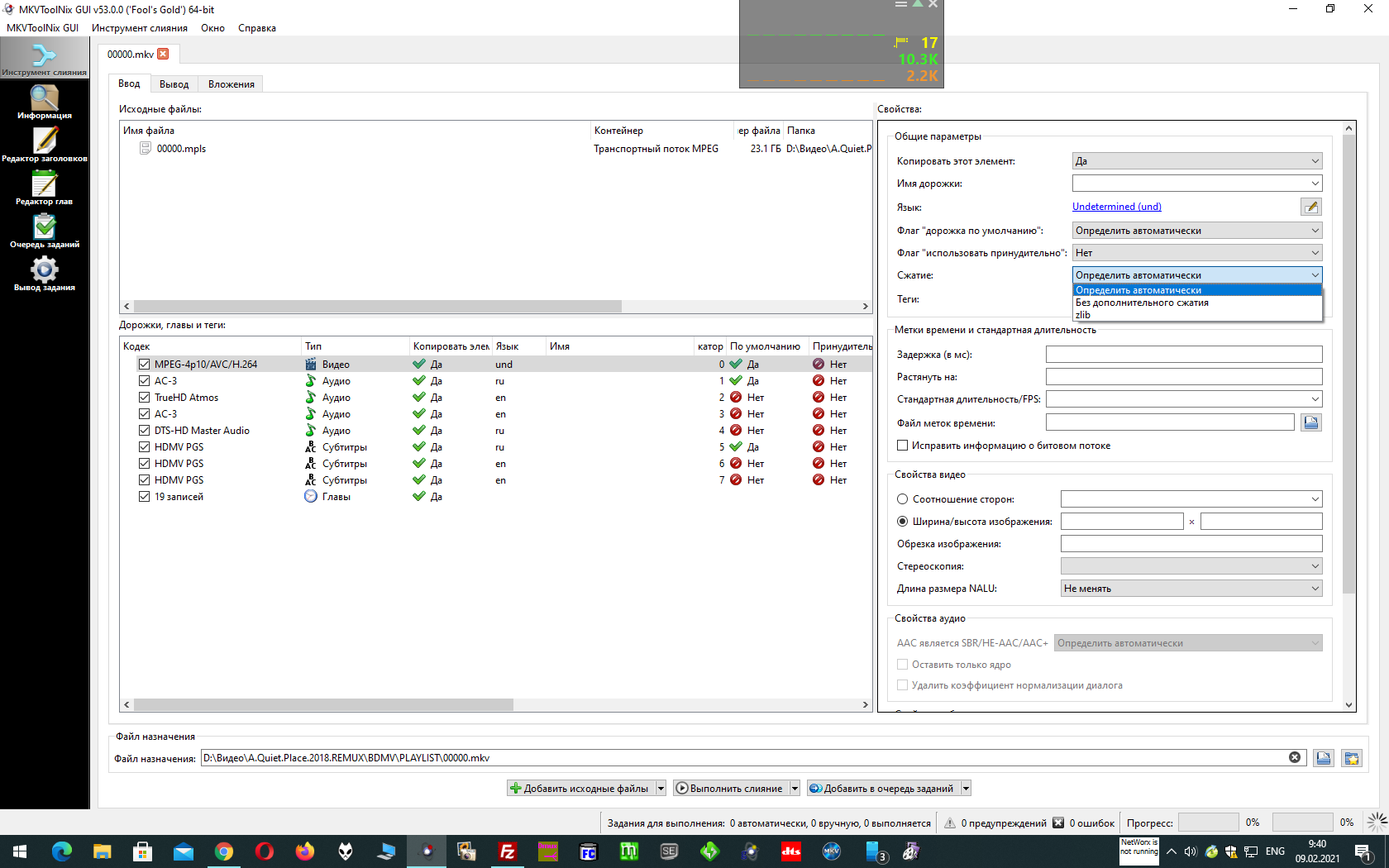Open the Стандартная длительность/FPS dropdown

[x=1184, y=399]
